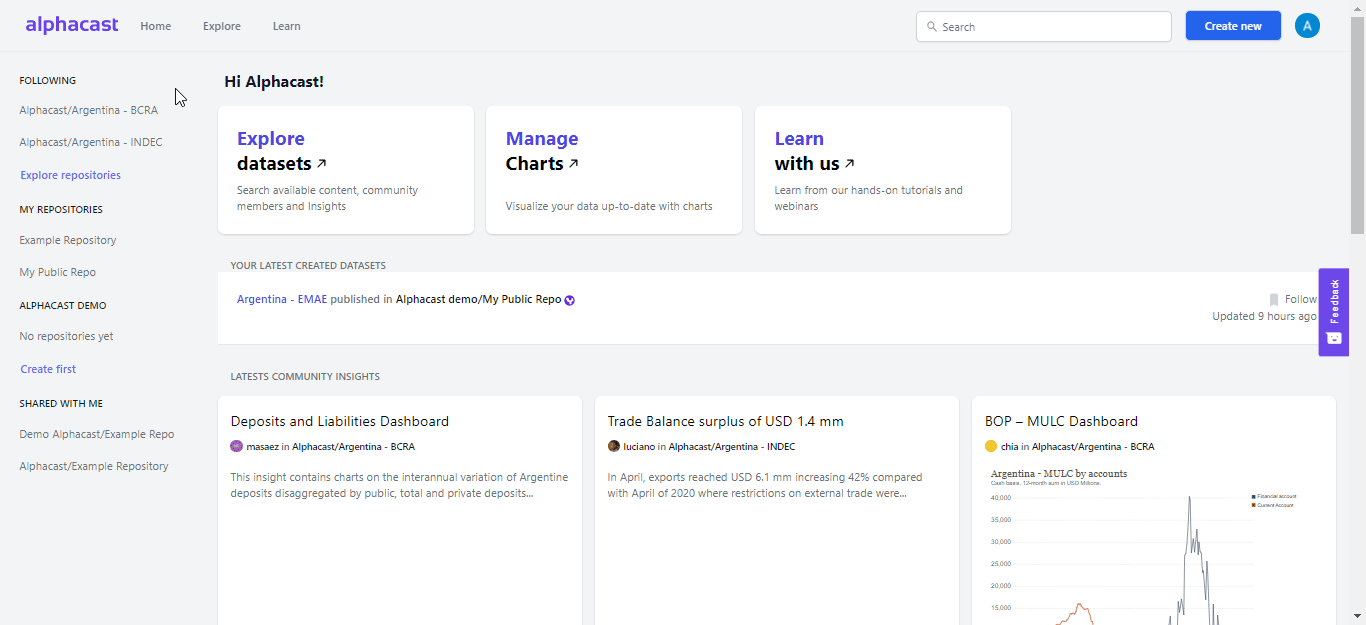This screenshot has width=1366, height=625.
Task: Open the Feedback side tab
Action: coord(1334,312)
